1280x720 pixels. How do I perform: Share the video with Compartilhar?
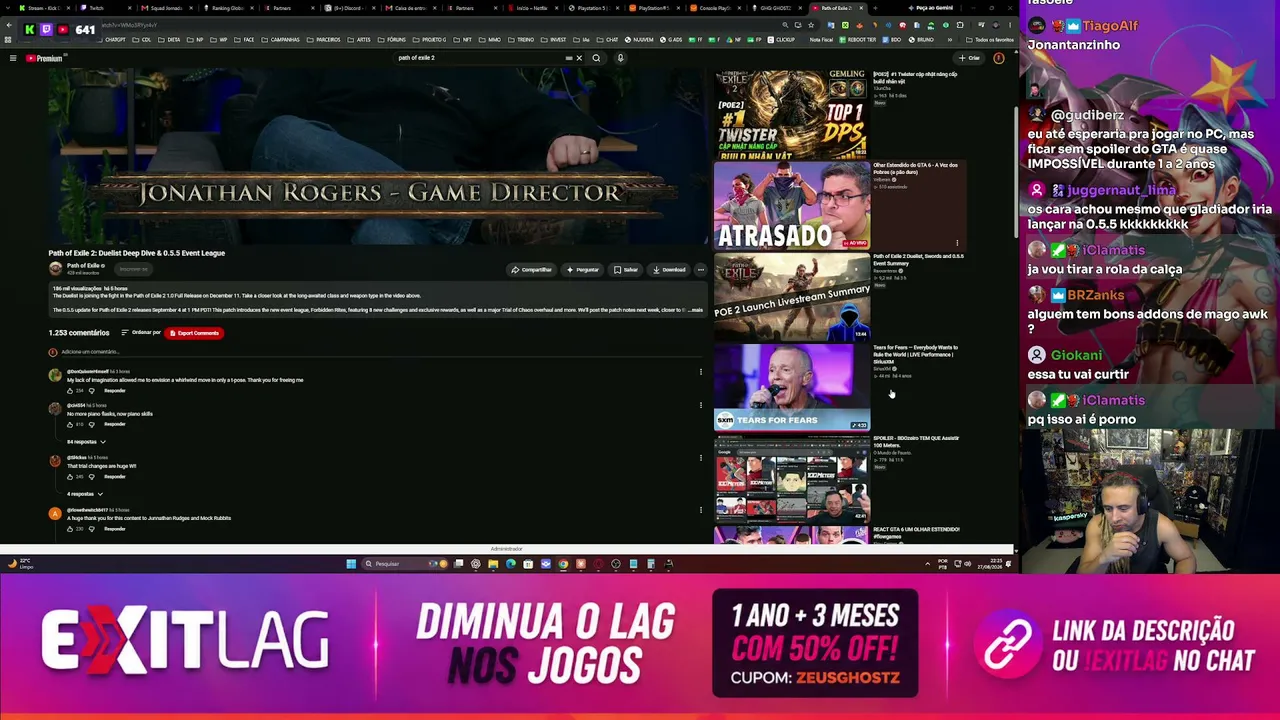point(531,270)
